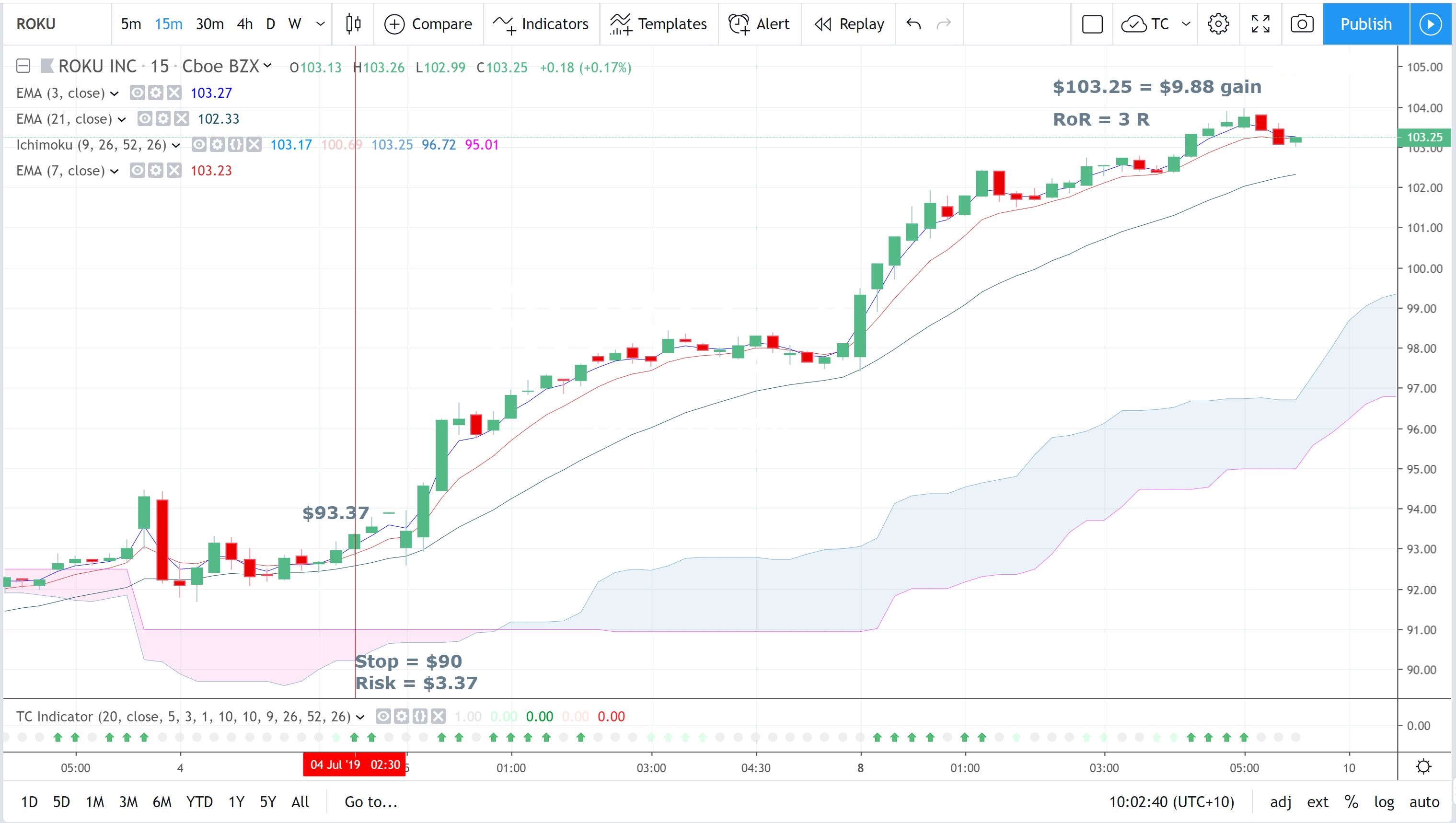This screenshot has height=823, width=1456.
Task: Expand the timeframe interval dropdown arrow
Action: [321, 24]
